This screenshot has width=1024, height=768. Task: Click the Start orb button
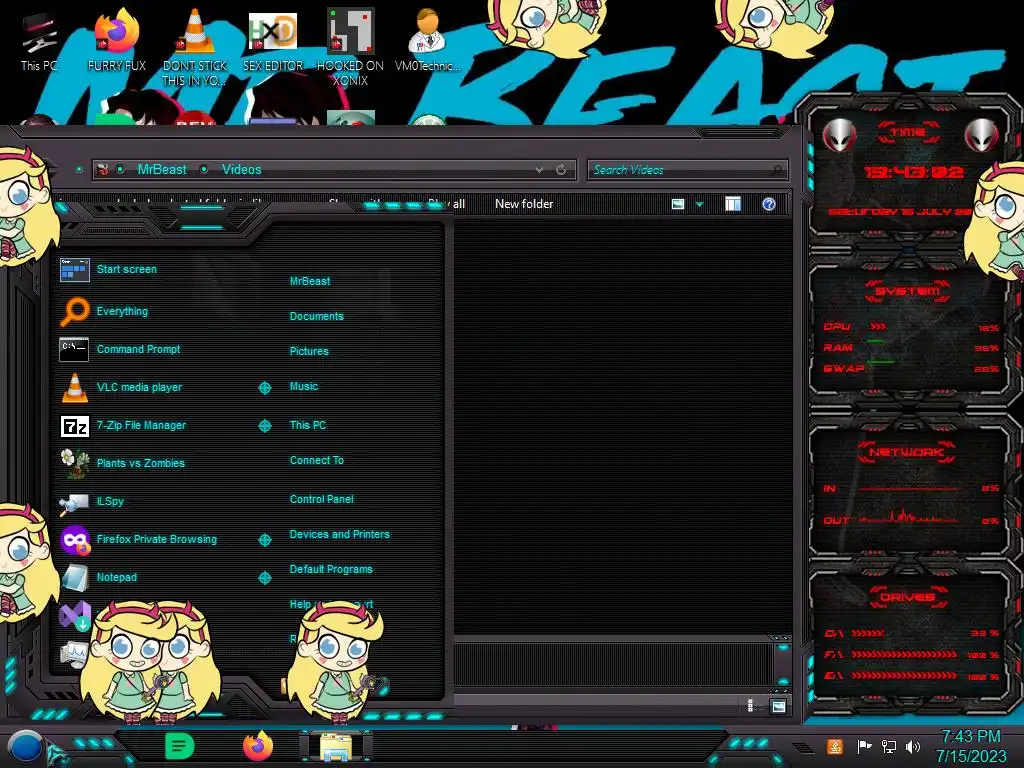(25, 747)
